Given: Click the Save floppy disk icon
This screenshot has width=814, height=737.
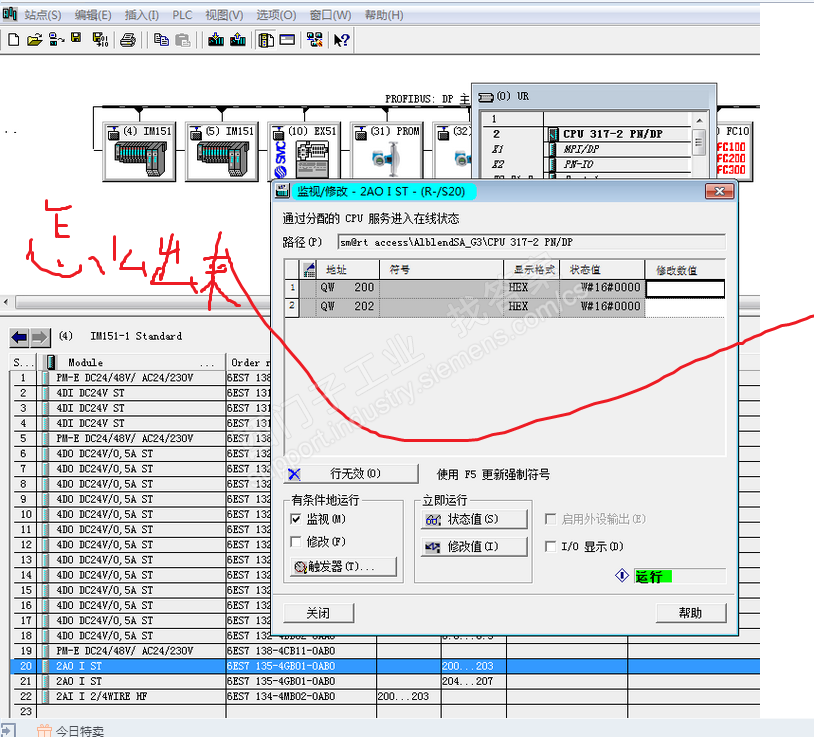Looking at the screenshot, I should coord(76,38).
